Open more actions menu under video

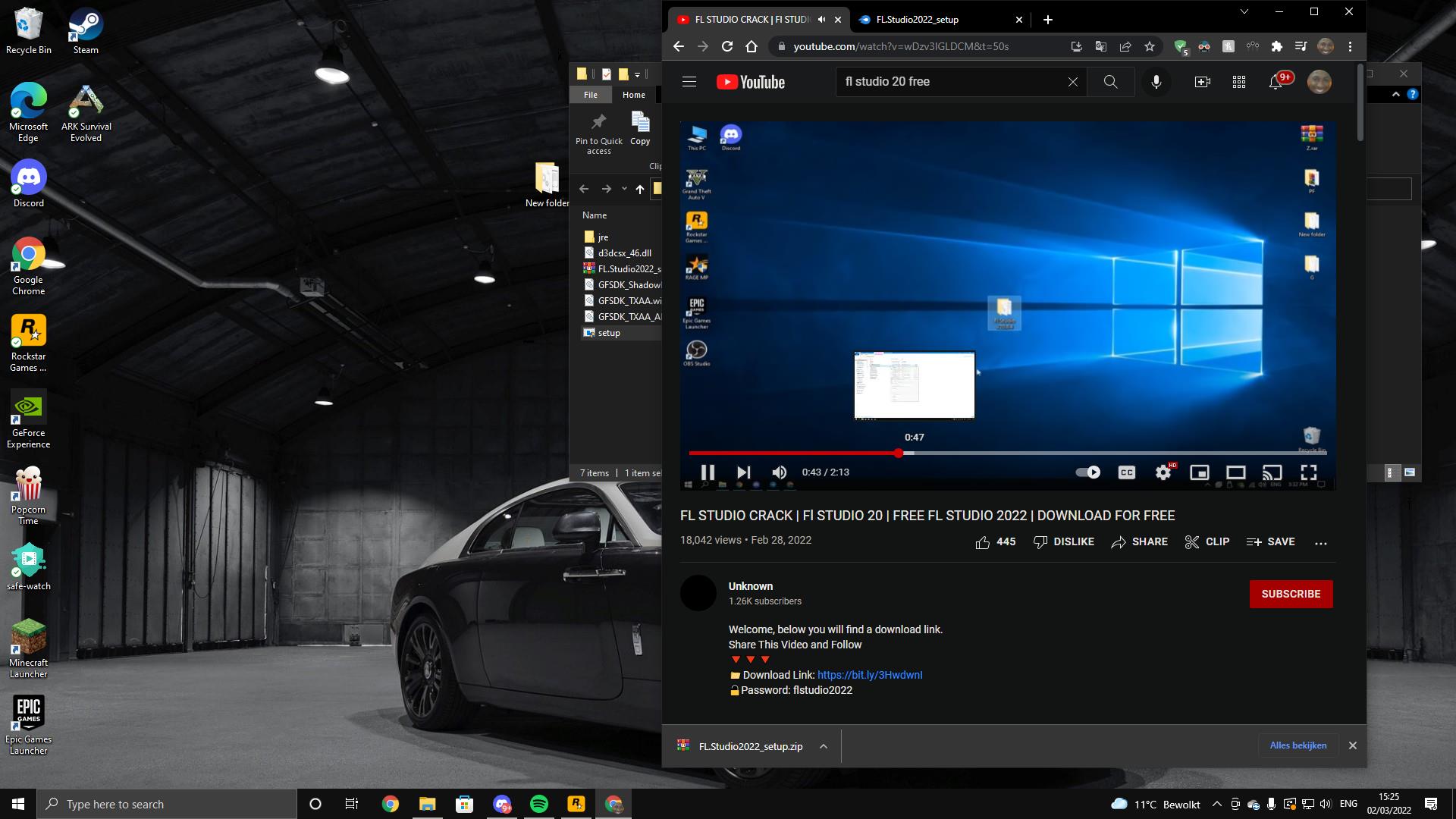[x=1320, y=542]
